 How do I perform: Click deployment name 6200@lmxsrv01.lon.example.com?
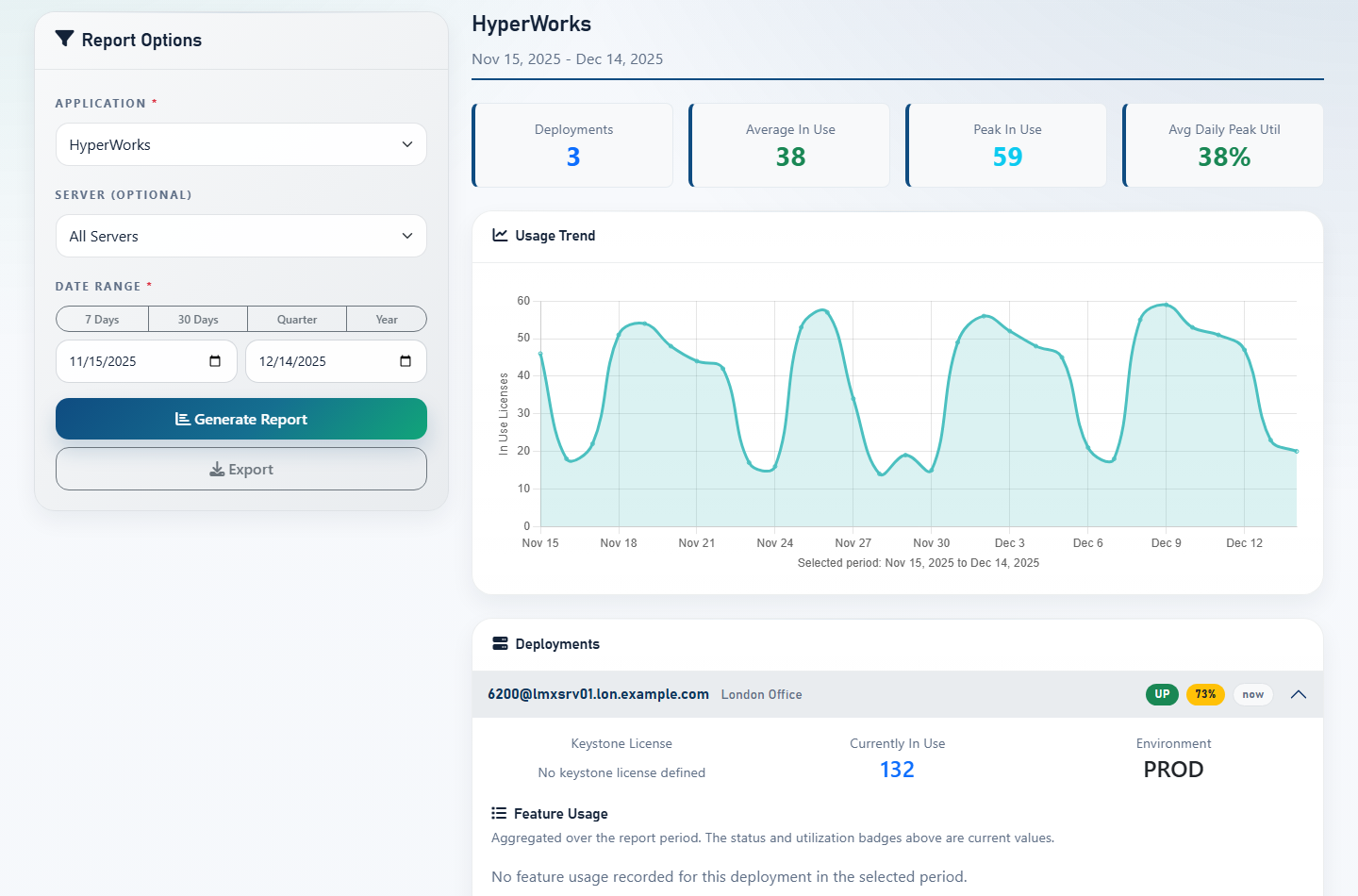598,694
